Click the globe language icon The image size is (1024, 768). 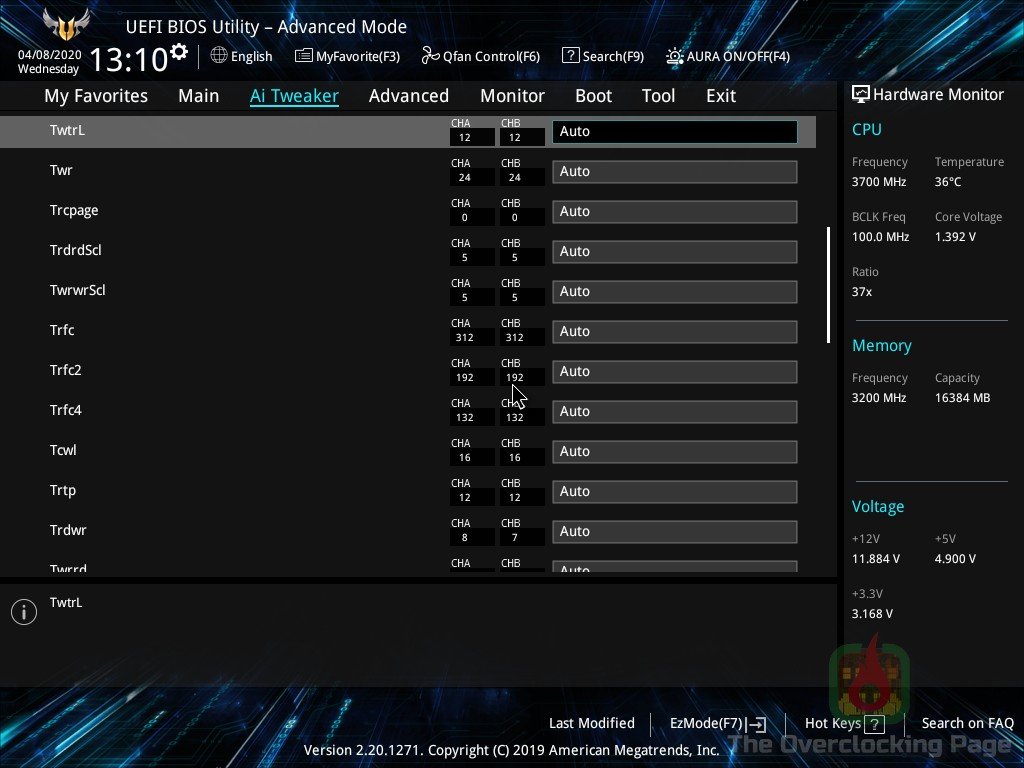[x=219, y=56]
